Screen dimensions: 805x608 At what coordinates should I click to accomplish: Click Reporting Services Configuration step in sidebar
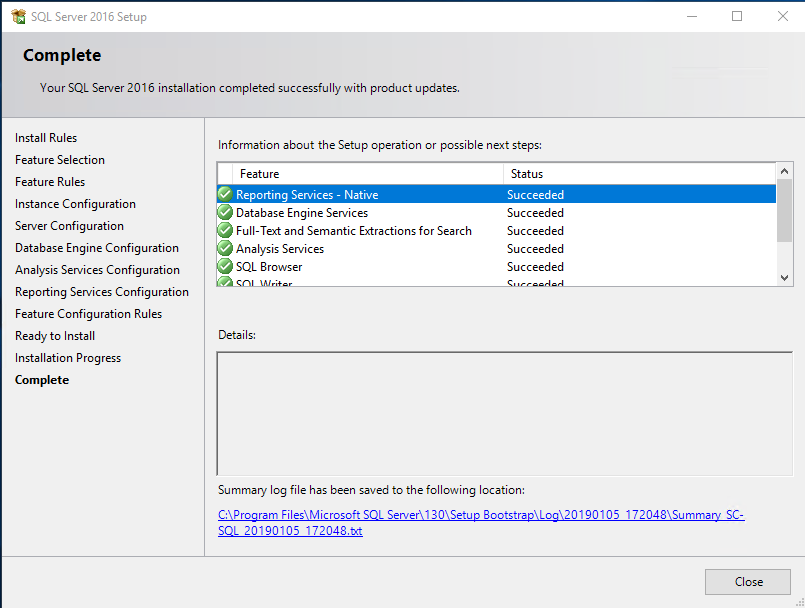coord(102,292)
